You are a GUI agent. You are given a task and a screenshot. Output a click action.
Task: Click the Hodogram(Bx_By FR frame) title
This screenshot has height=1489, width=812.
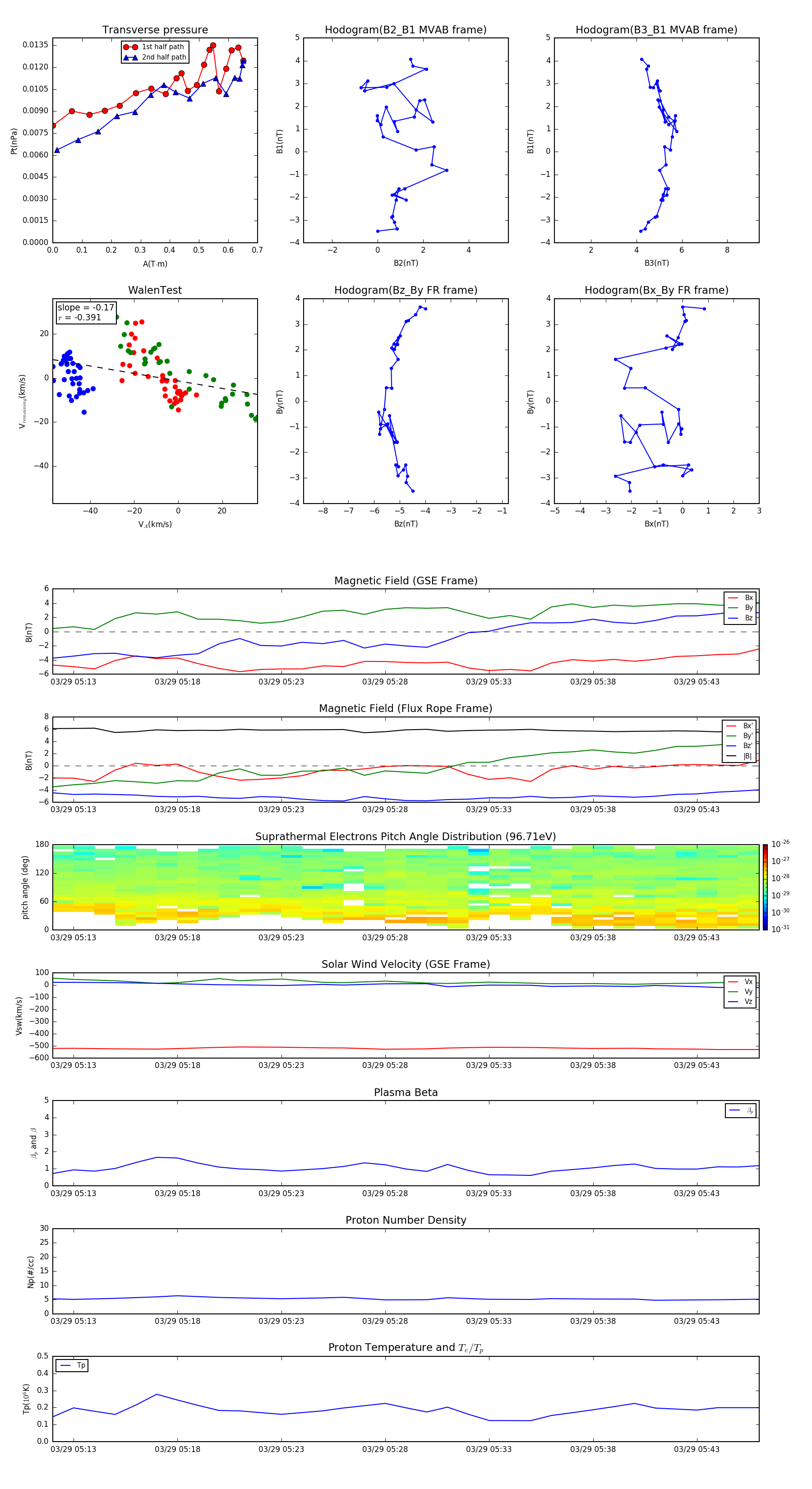tap(656, 290)
